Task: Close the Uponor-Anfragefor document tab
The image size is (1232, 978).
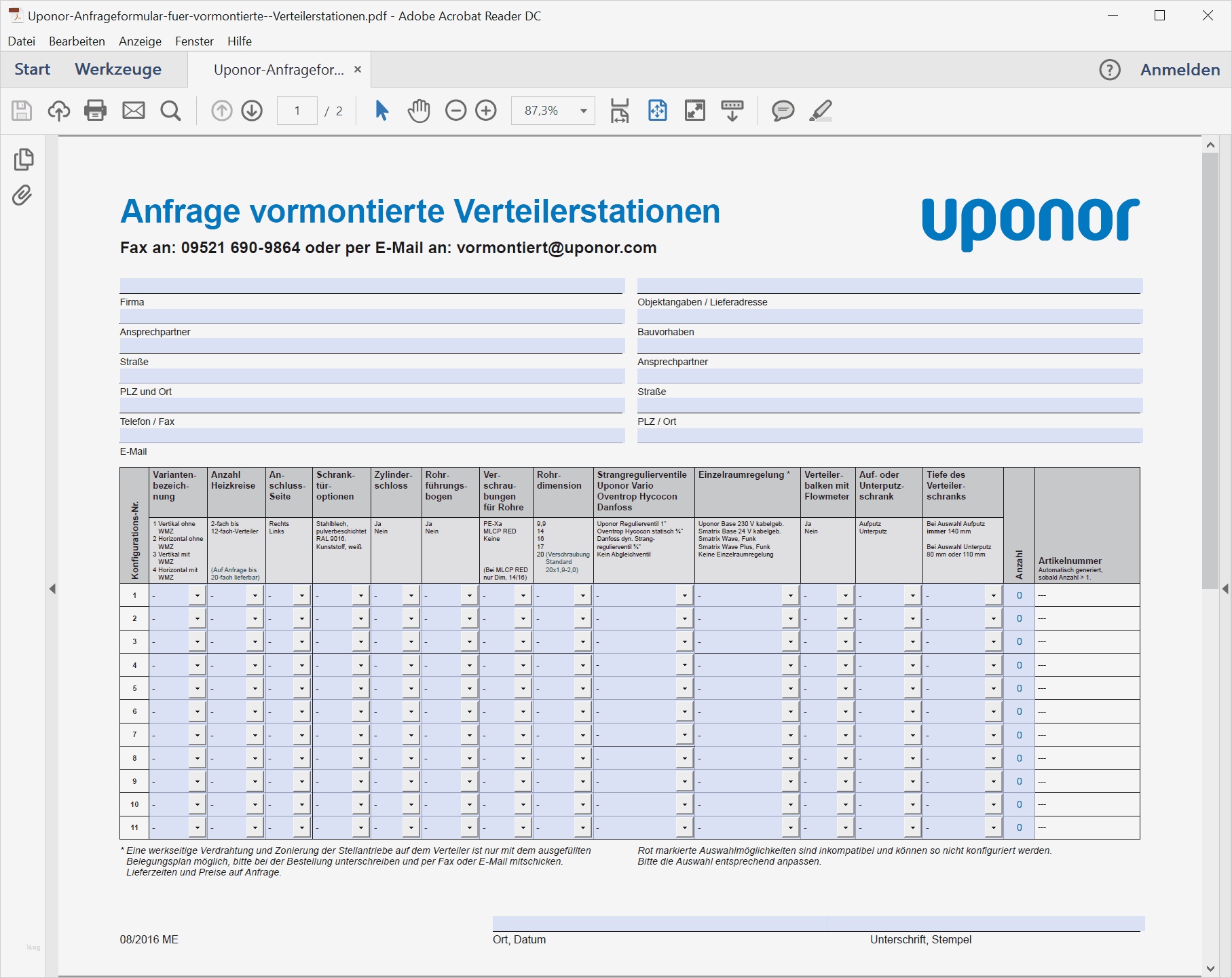Action: (x=358, y=69)
